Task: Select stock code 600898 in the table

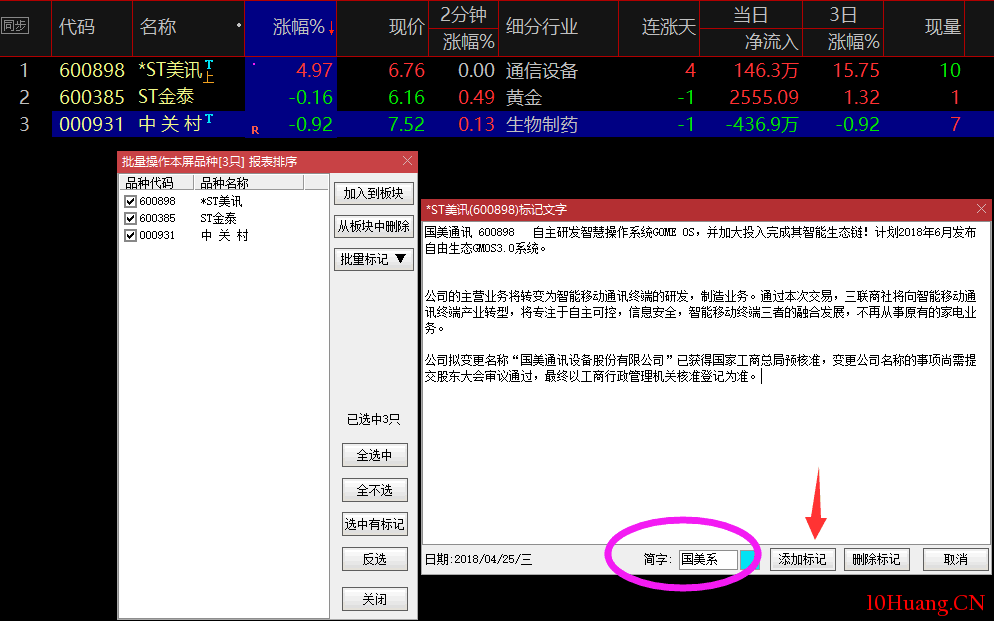Action: (91, 70)
